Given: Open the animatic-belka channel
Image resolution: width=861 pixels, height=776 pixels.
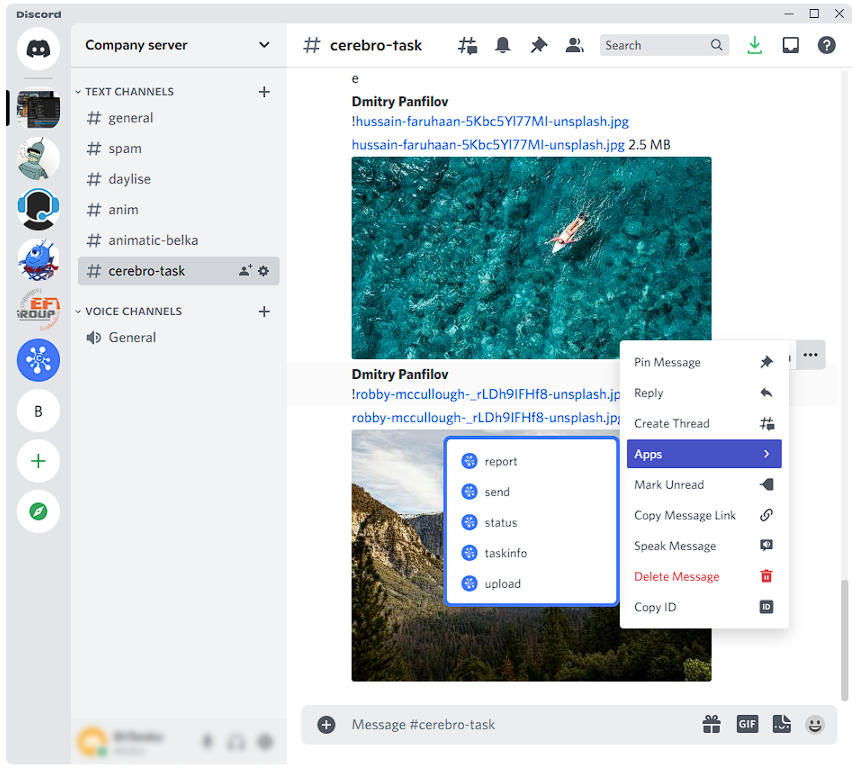Looking at the screenshot, I should click(x=178, y=241).
